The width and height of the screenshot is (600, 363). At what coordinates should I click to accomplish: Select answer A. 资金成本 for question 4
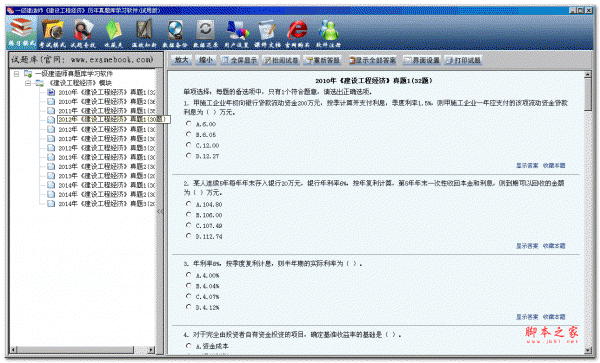[x=188, y=346]
